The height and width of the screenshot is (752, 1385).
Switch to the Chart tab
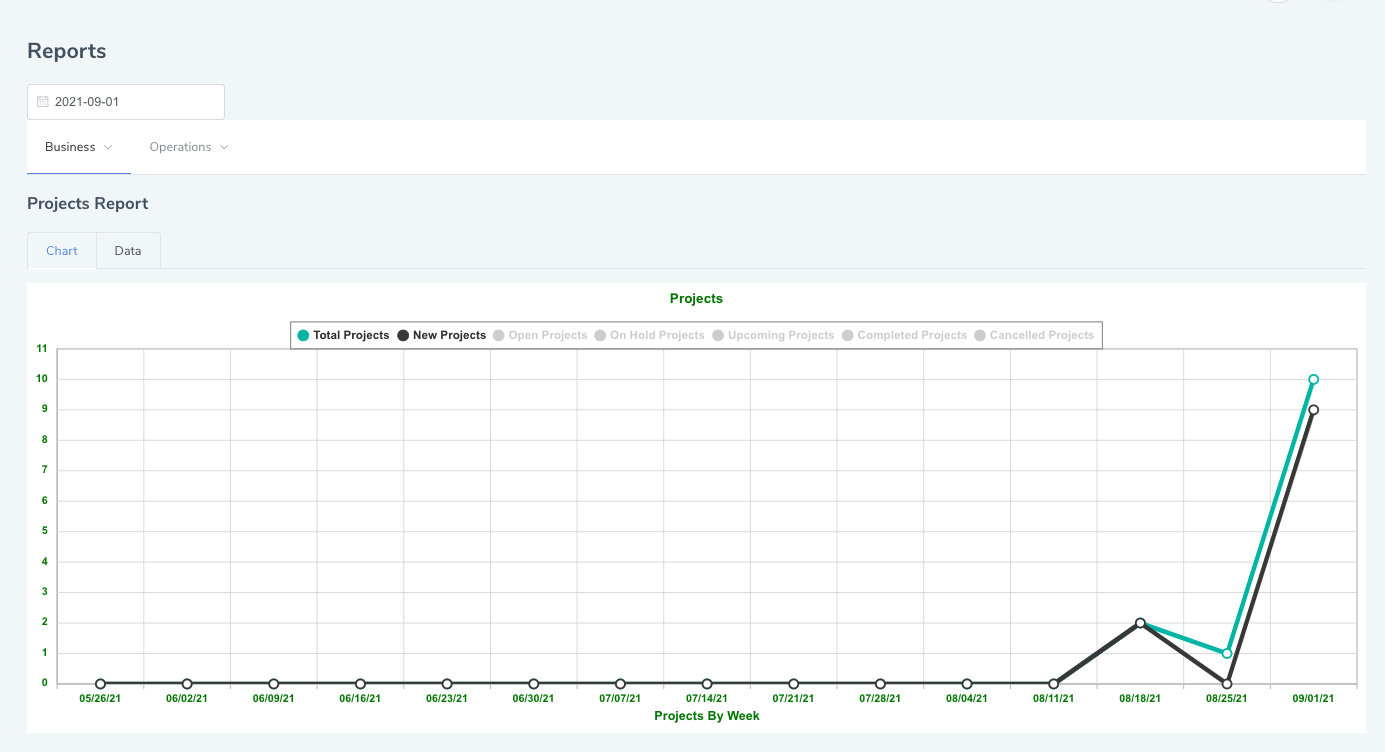(x=62, y=251)
